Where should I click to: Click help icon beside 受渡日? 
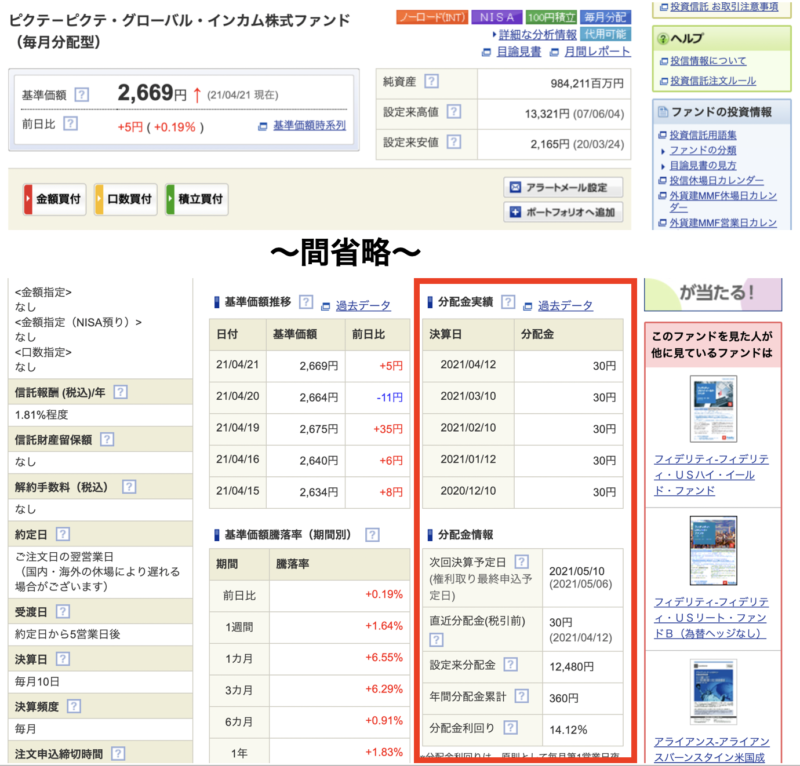(x=62, y=611)
